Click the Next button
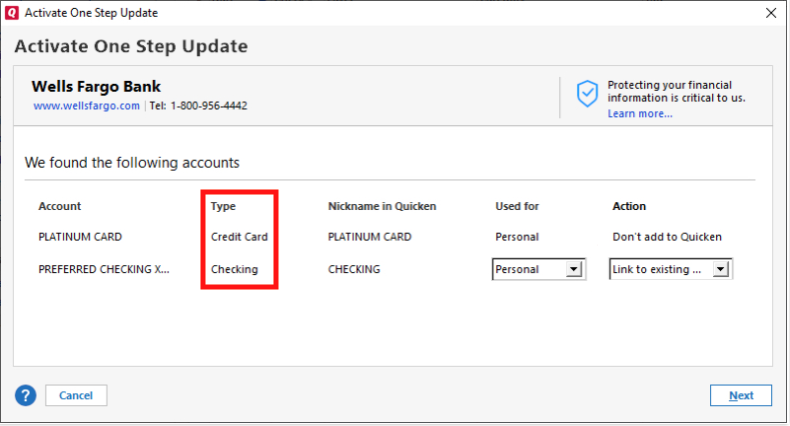790x426 pixels. pyautogui.click(x=741, y=395)
